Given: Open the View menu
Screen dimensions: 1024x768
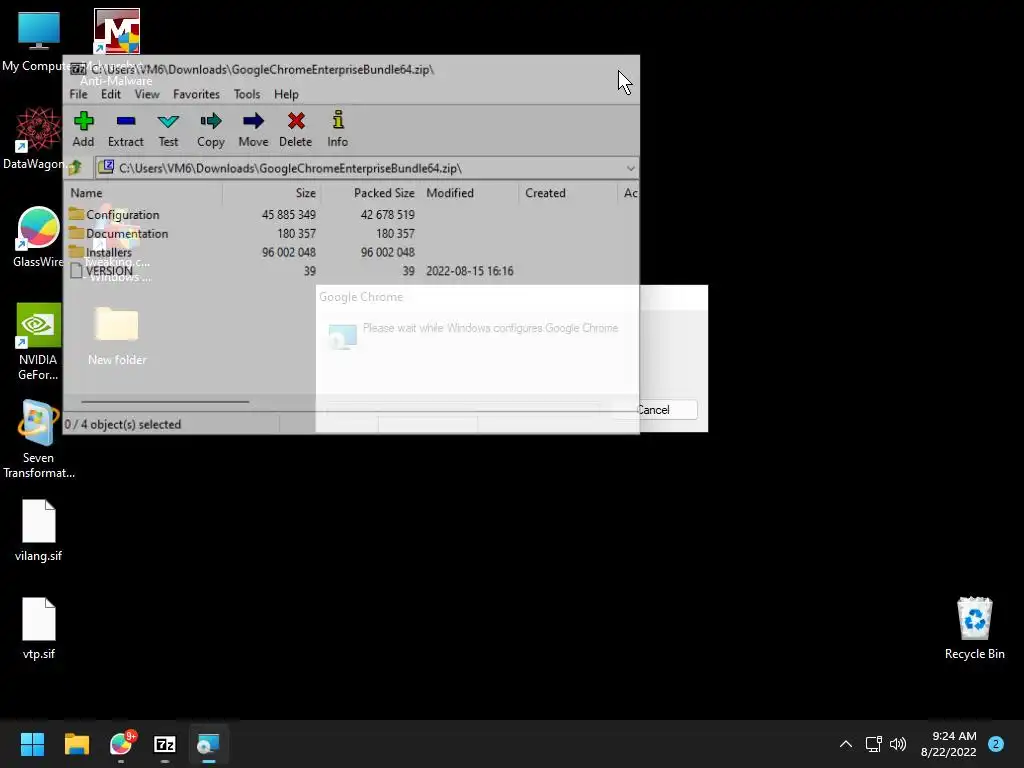Looking at the screenshot, I should coord(147,94).
